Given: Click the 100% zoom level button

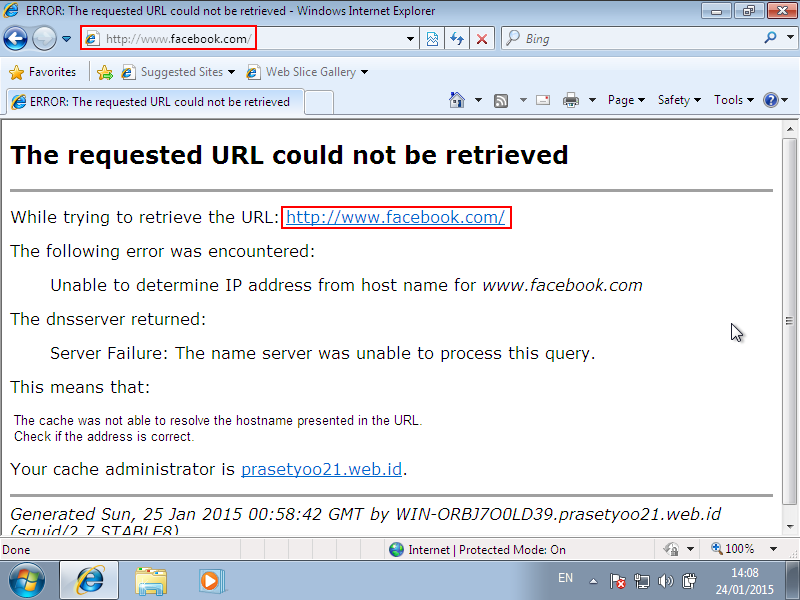Looking at the screenshot, I should [x=733, y=549].
